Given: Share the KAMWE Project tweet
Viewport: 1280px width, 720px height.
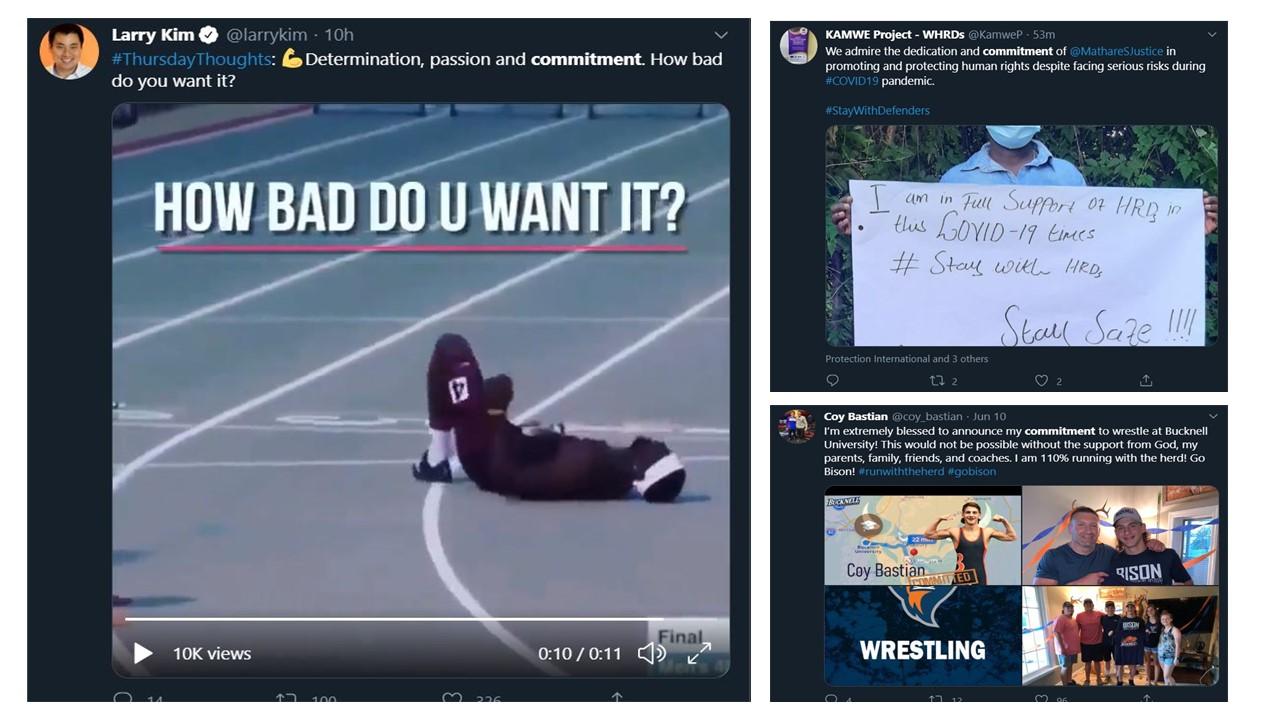Looking at the screenshot, I should (x=1146, y=380).
